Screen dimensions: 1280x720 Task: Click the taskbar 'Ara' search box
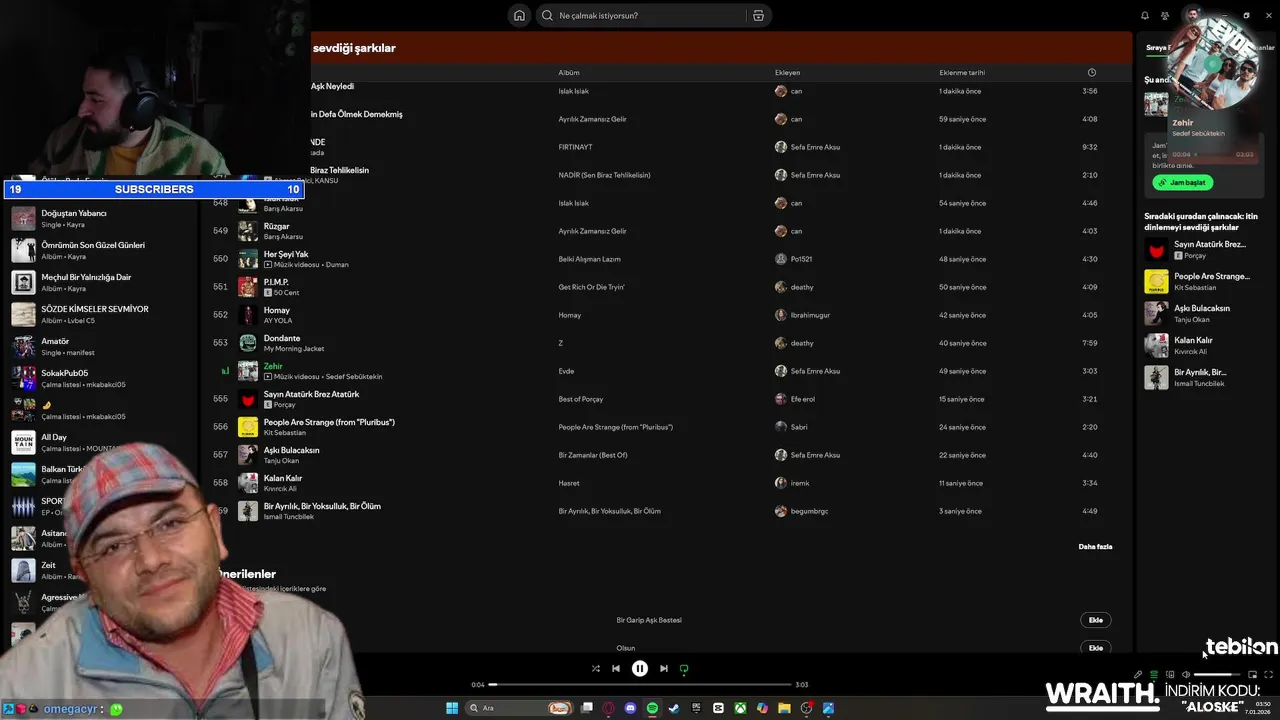pos(520,708)
